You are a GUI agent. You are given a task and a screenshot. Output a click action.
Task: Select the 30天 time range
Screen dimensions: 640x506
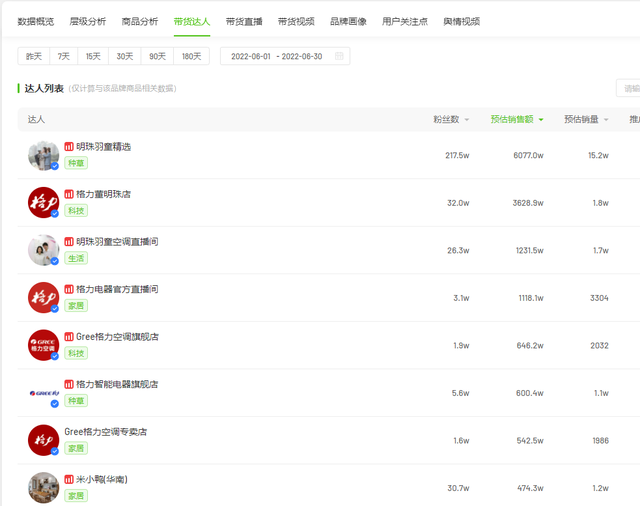tap(125, 56)
